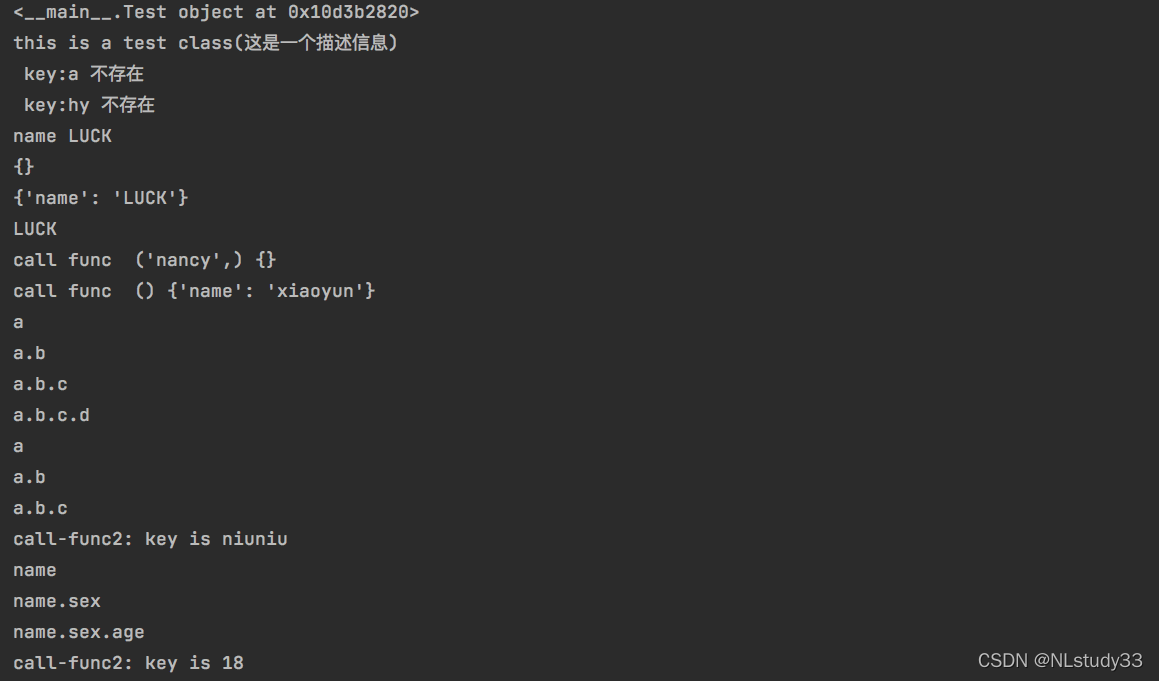Screen dimensions: 1159x681
Task: Click the 'name LUCK' output line
Action: click(62, 136)
